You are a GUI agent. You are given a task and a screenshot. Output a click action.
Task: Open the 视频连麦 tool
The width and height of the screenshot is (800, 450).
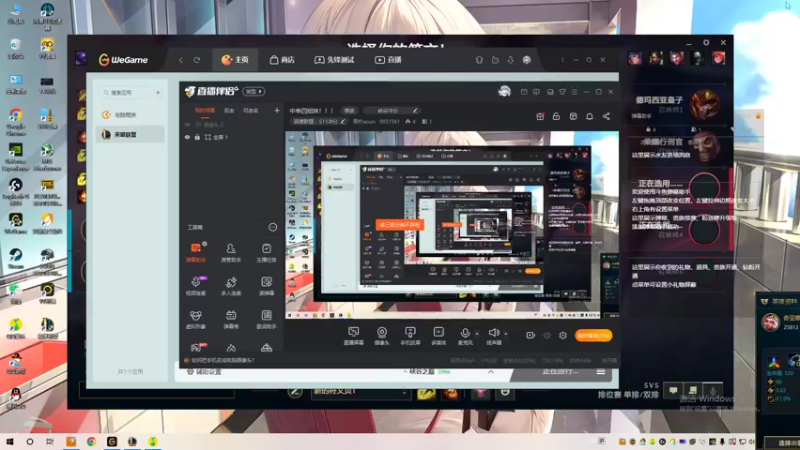[195, 286]
